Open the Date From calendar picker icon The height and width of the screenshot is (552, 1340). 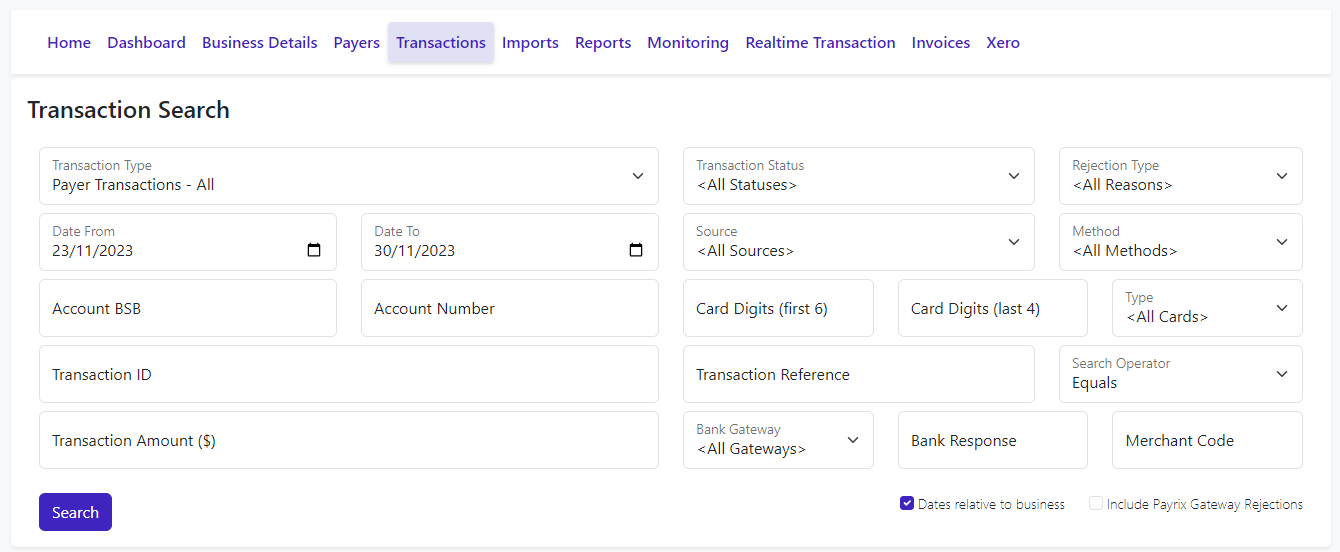pyautogui.click(x=314, y=251)
